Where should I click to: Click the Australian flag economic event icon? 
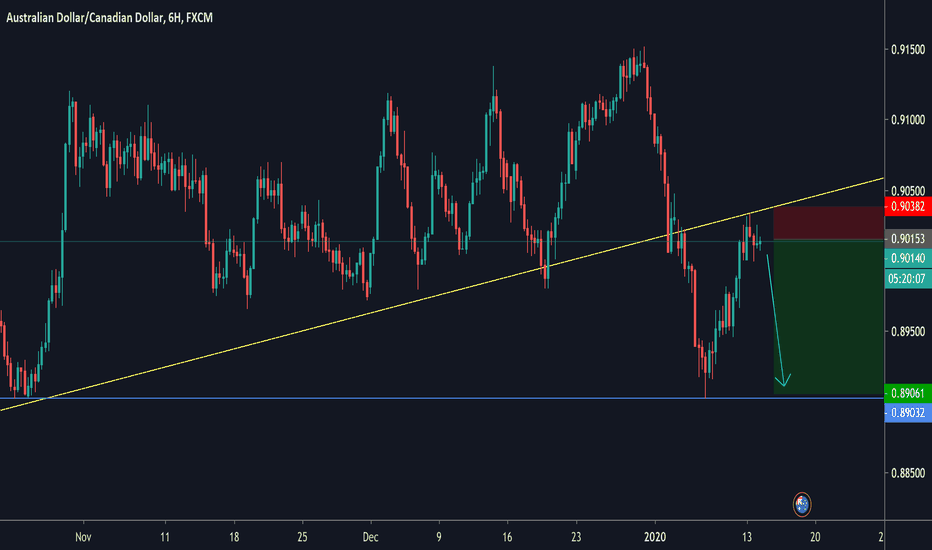point(801,504)
